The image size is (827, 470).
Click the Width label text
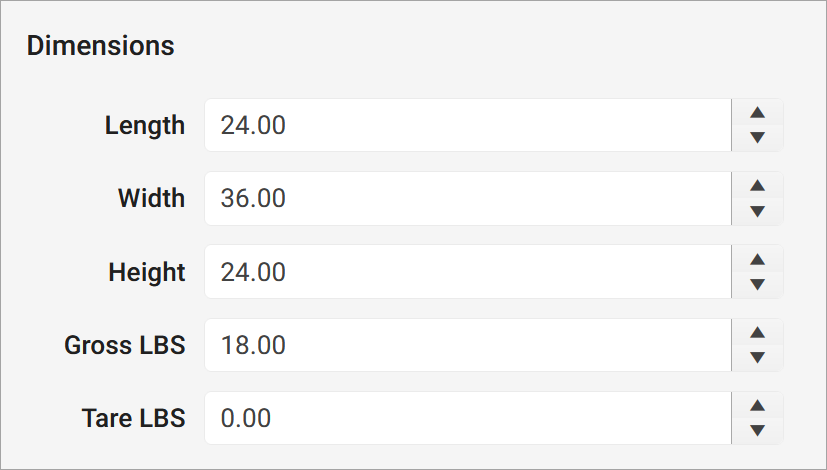pyautogui.click(x=151, y=198)
